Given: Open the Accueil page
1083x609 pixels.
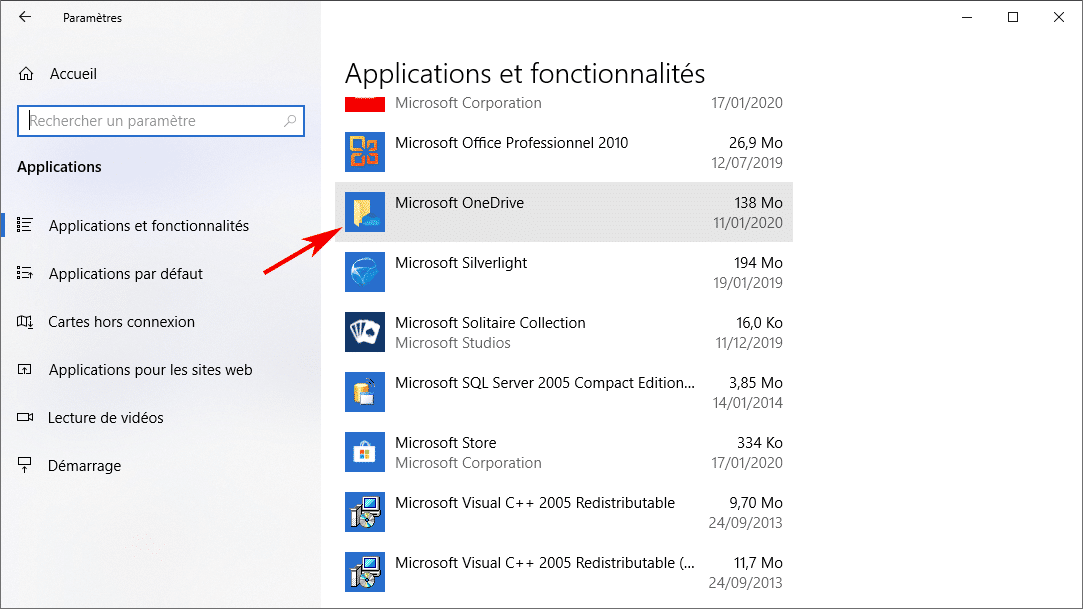Looking at the screenshot, I should tap(73, 74).
